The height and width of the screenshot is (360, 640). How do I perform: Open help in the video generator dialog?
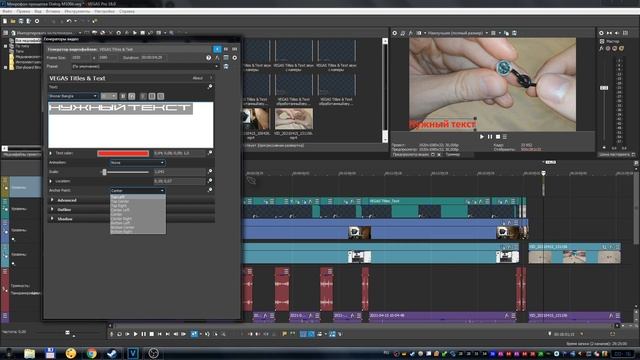point(209,58)
